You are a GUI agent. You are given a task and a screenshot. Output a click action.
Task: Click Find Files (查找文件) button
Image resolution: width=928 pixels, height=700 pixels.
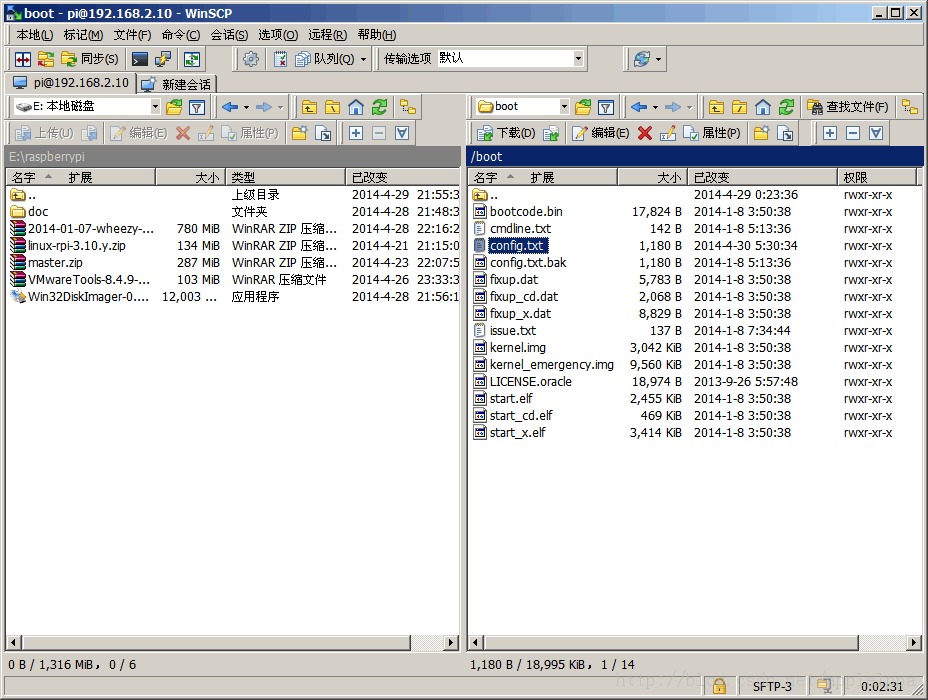click(848, 107)
